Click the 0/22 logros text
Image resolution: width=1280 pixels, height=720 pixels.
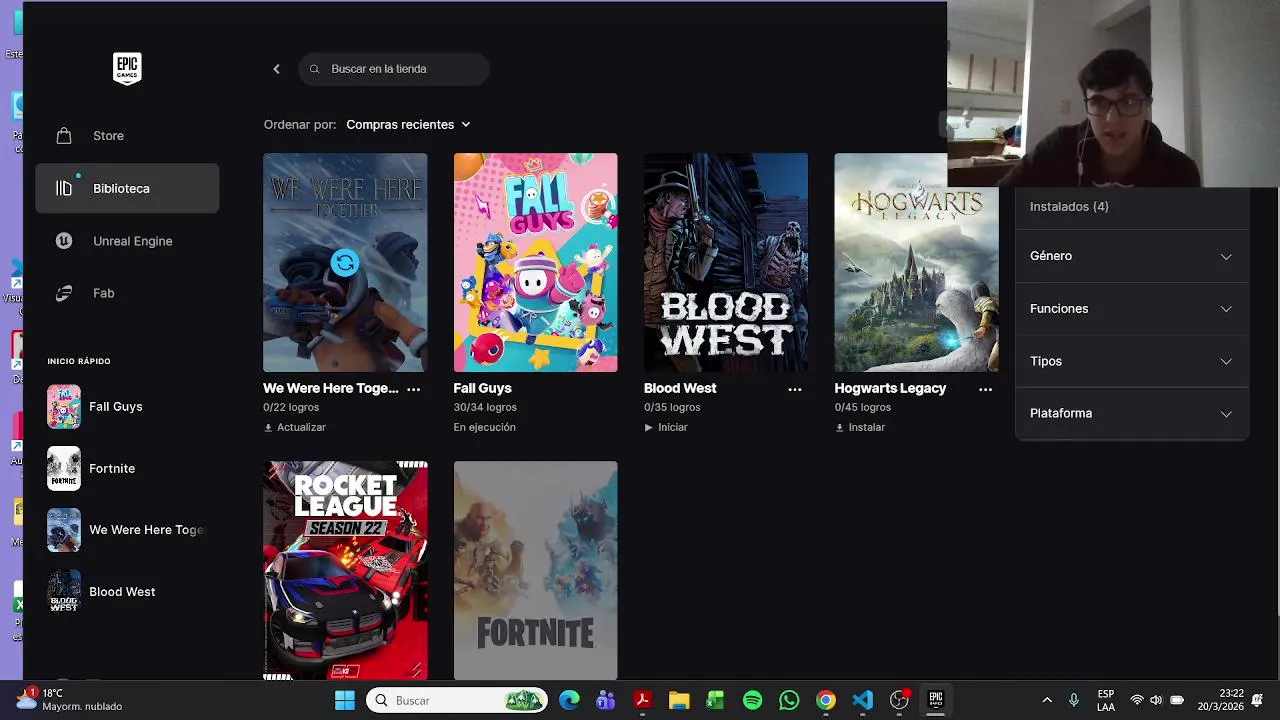(x=291, y=407)
